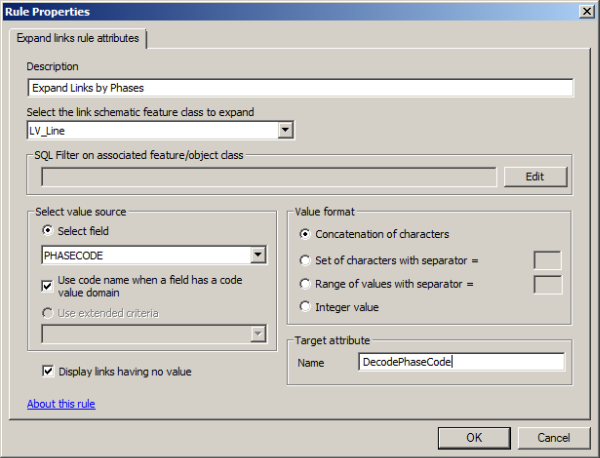The height and width of the screenshot is (458, 600).
Task: Choose Set of characters with separator
Action: 306,261
